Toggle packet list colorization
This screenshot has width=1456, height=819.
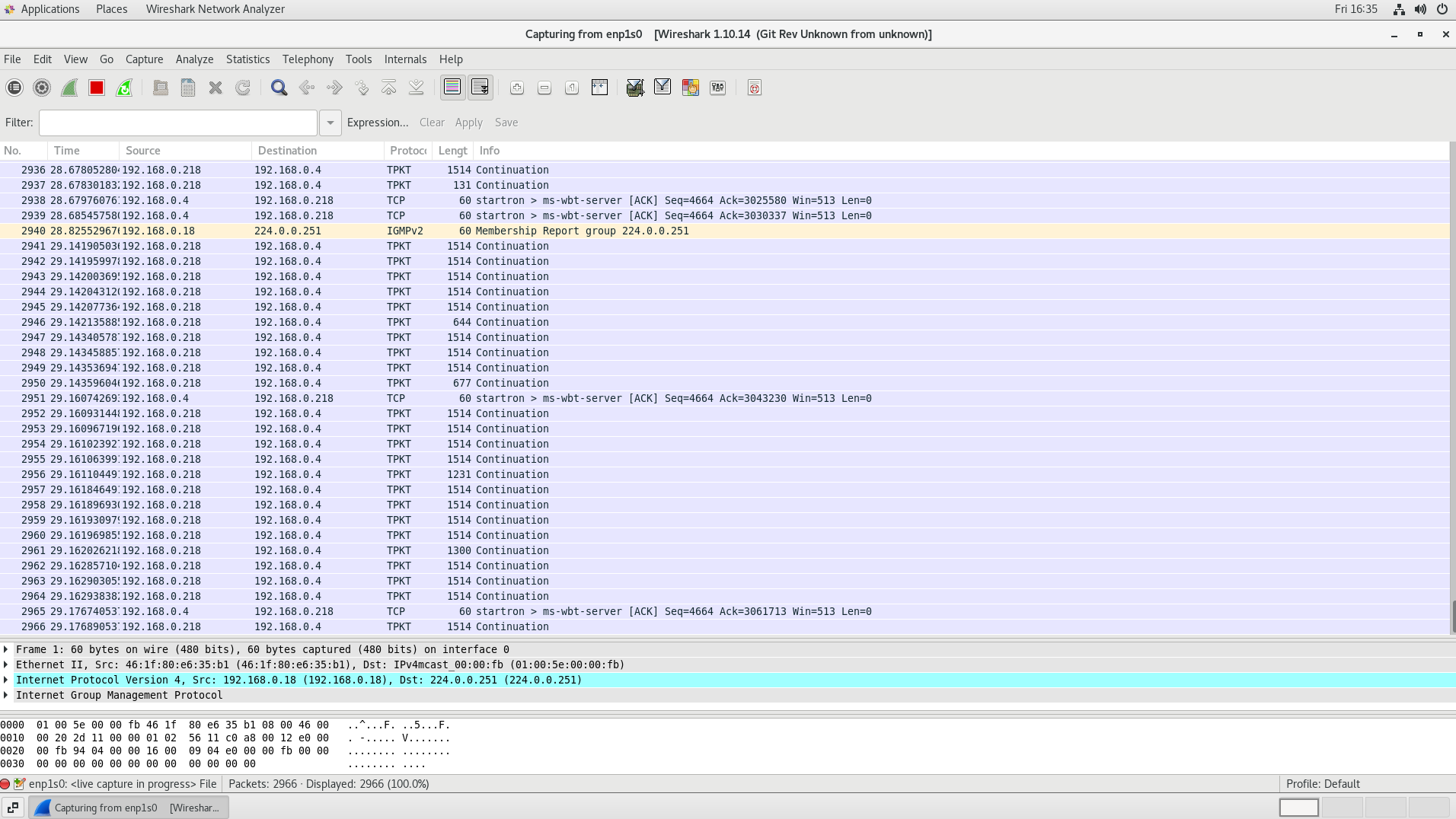click(452, 88)
